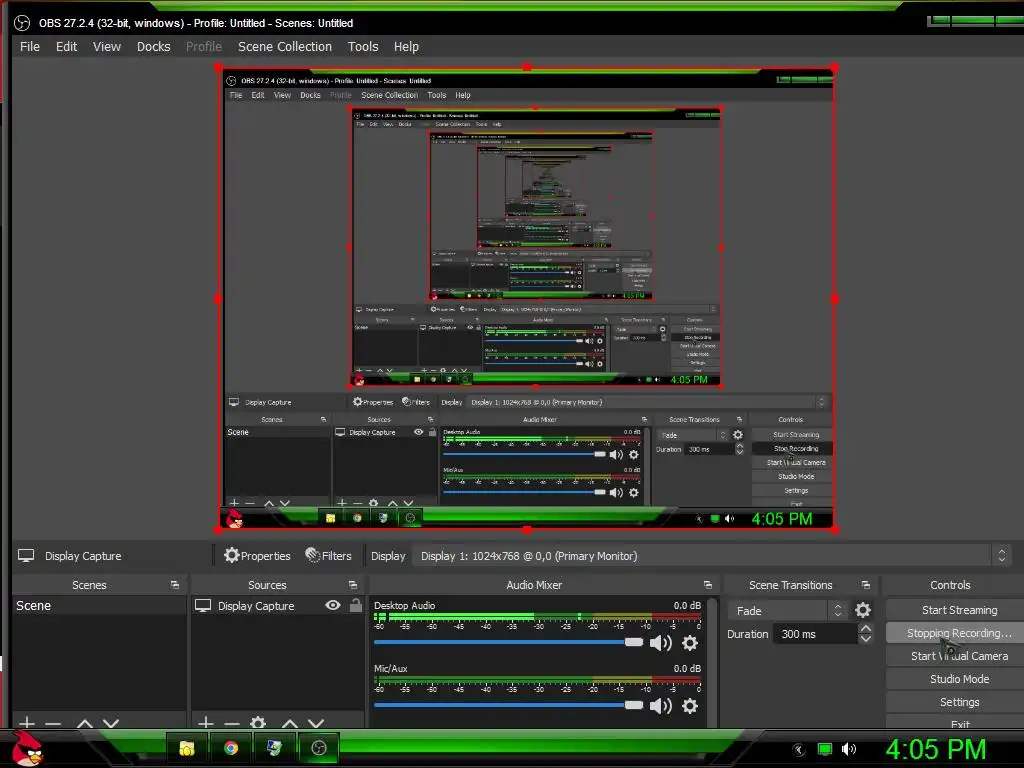1024x768 pixels.
Task: Open Chrome from the taskbar
Action: 231,748
